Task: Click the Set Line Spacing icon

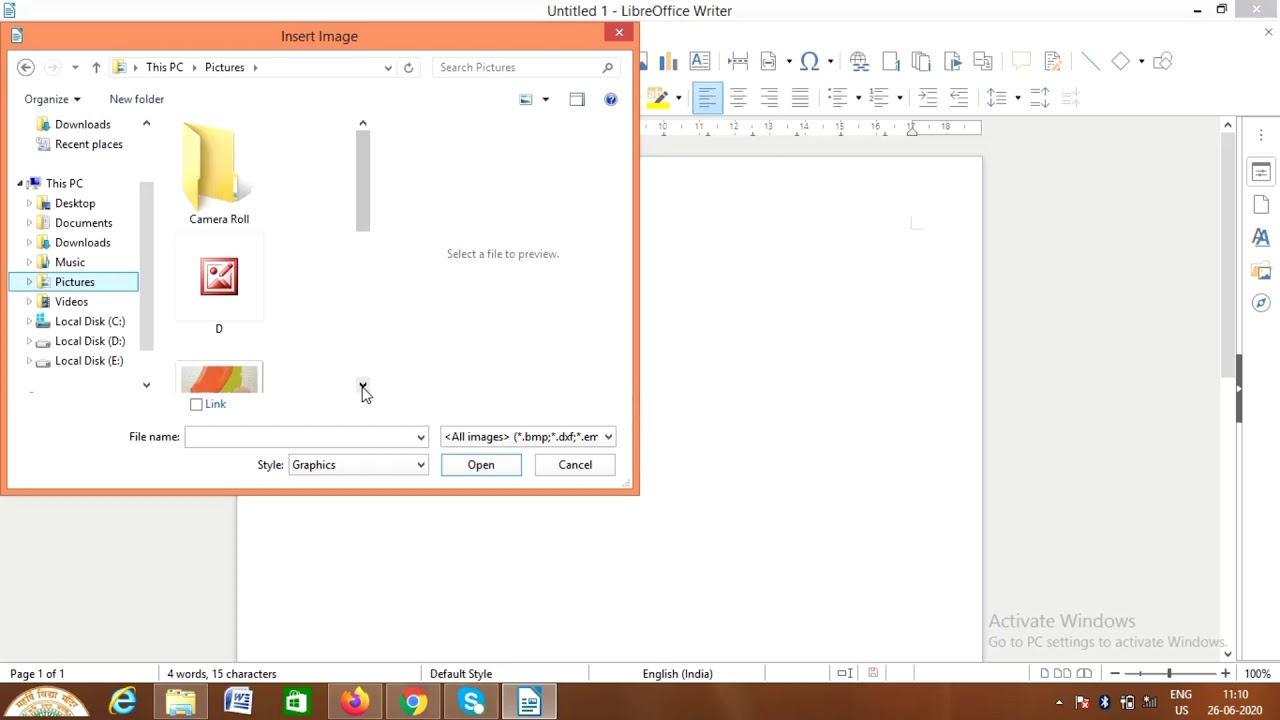Action: coord(997,97)
